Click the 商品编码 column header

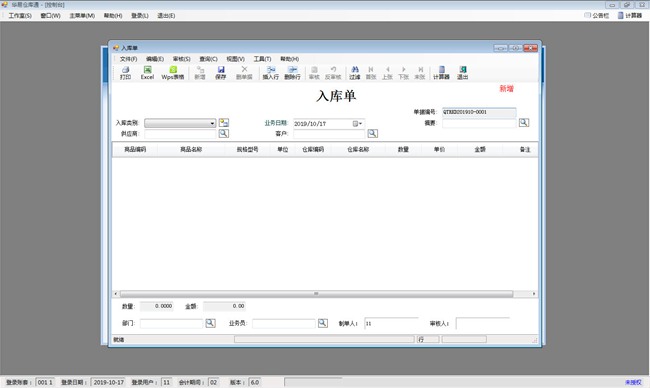click(135, 149)
